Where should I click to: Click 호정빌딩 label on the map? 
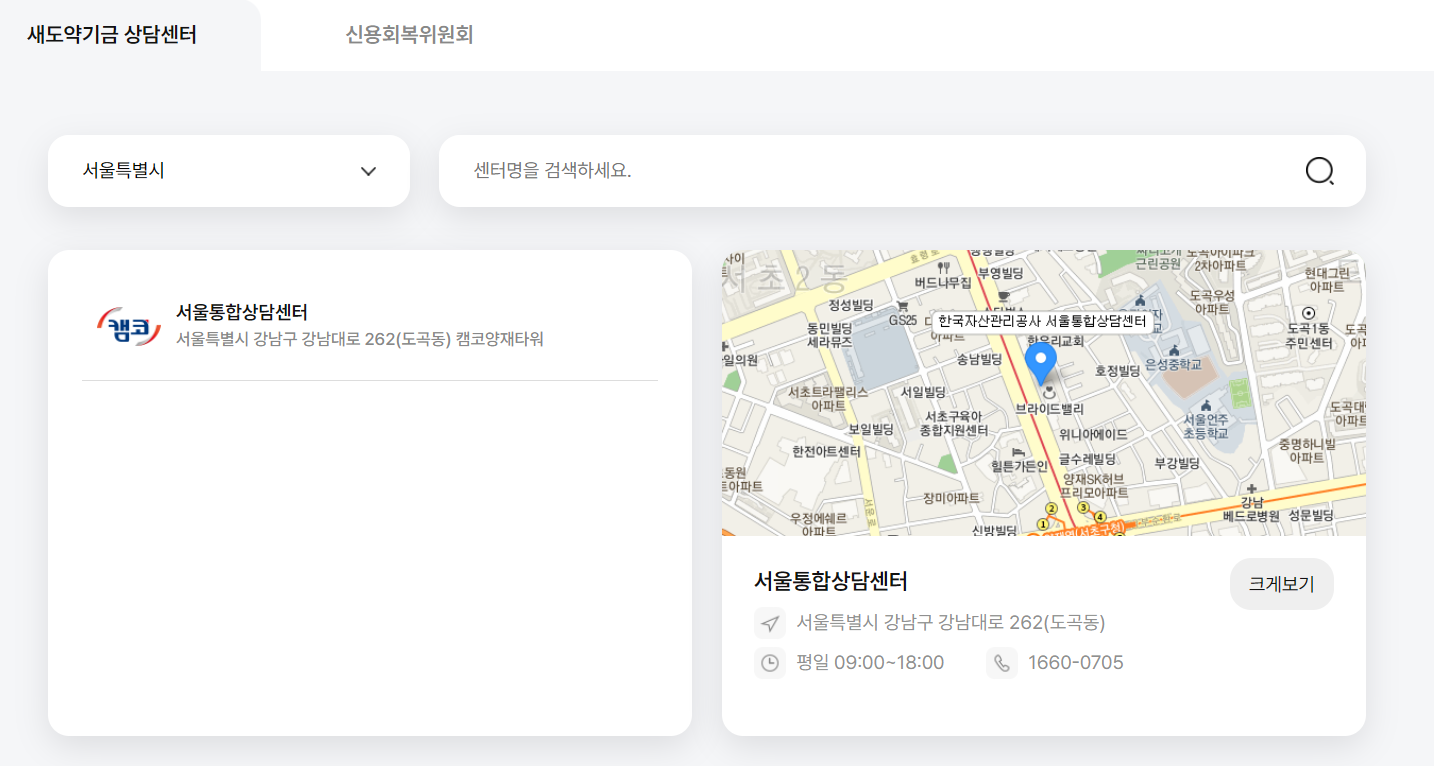tap(1117, 370)
